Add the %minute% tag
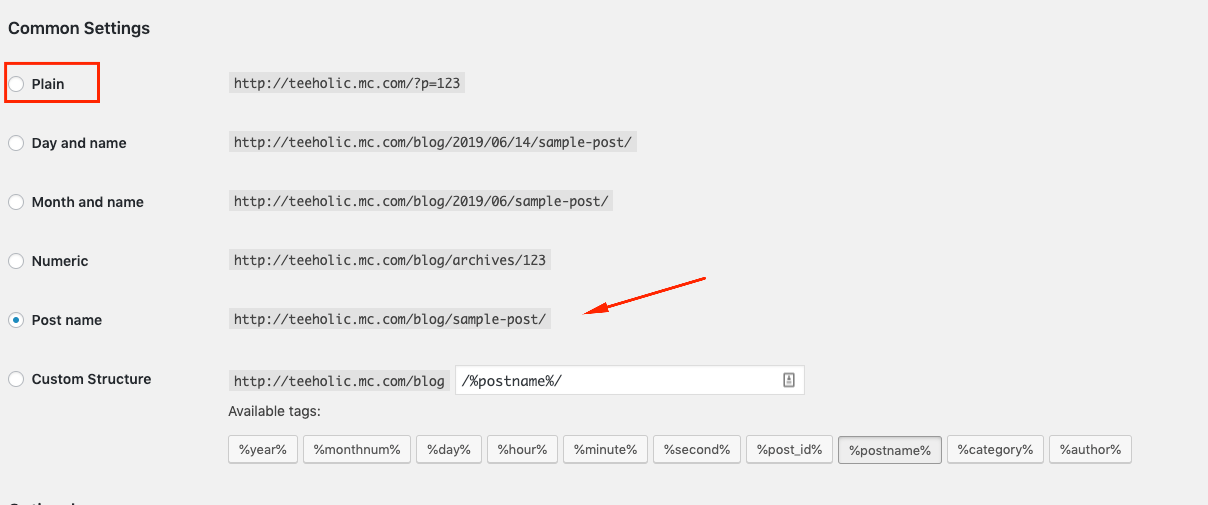1208x505 pixels. click(606, 450)
